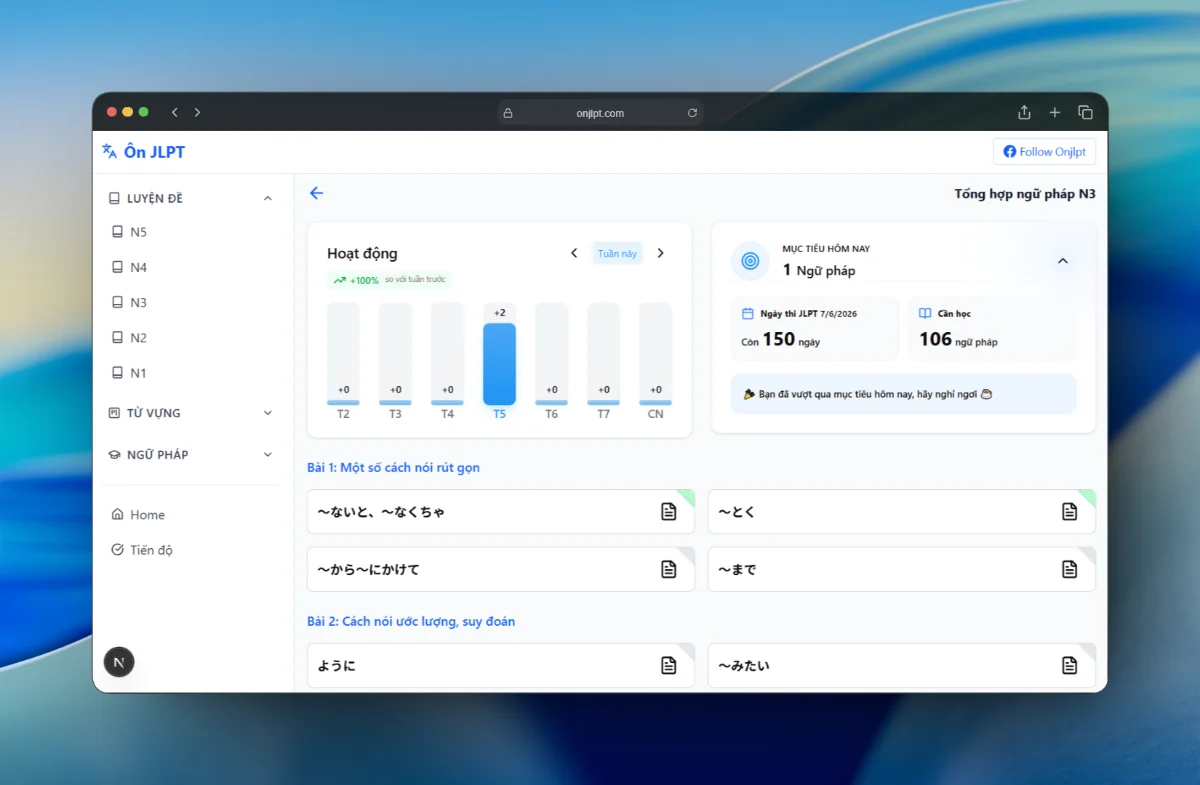The width and height of the screenshot is (1200, 785).
Task: Click the round N badge at bottom-left
Action: pos(119,662)
